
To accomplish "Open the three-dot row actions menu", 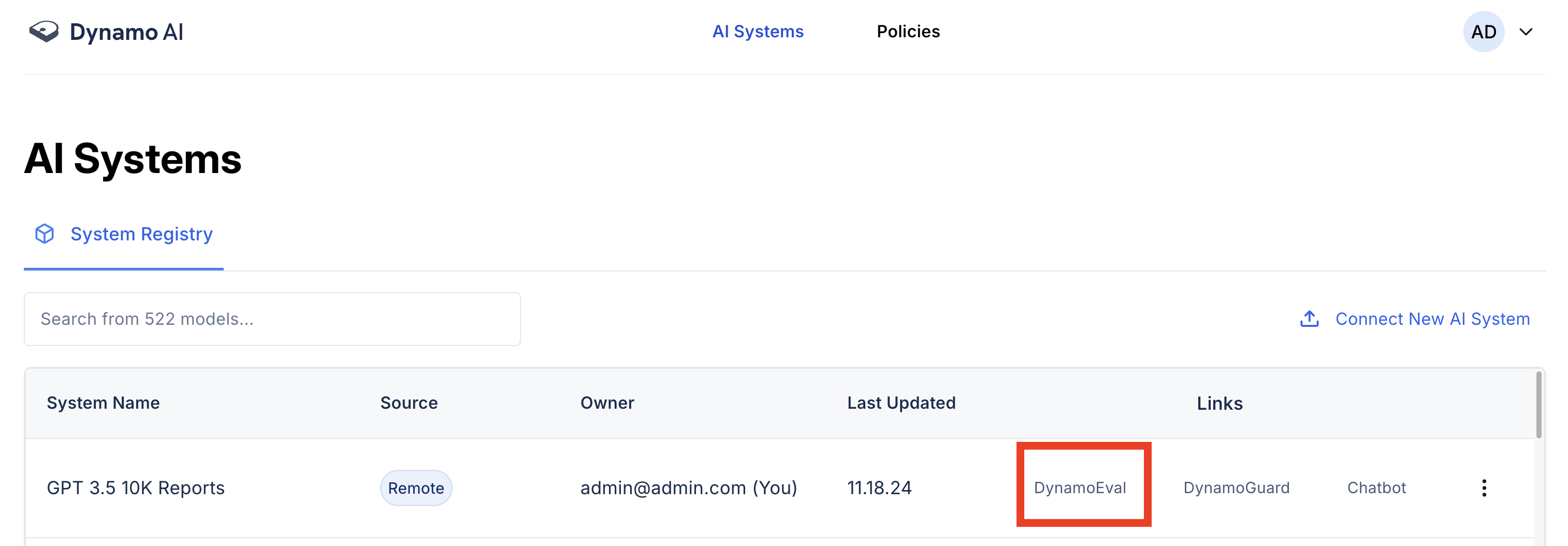I will [1484, 487].
